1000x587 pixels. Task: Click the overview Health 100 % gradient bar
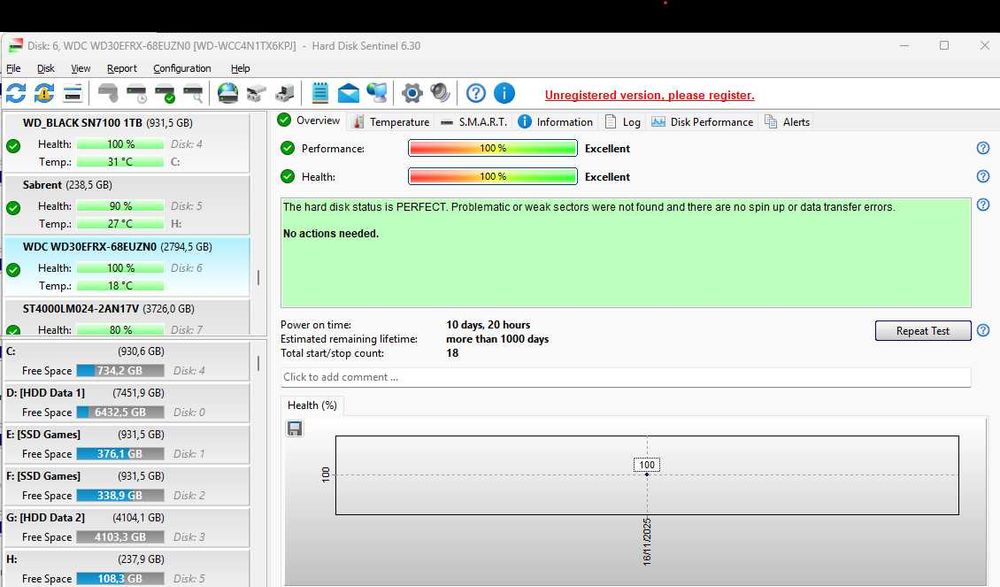492,176
